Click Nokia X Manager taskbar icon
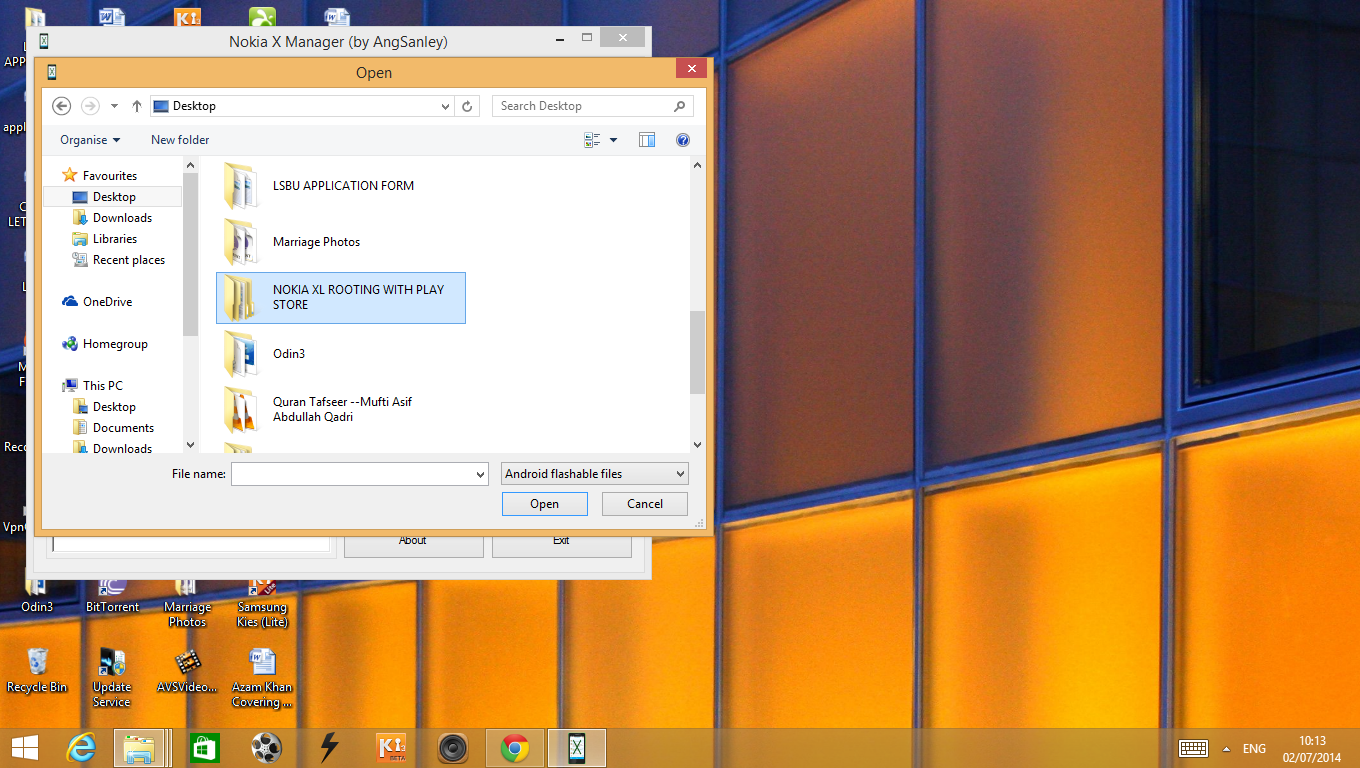Image resolution: width=1360 pixels, height=768 pixels. pyautogui.click(x=577, y=748)
